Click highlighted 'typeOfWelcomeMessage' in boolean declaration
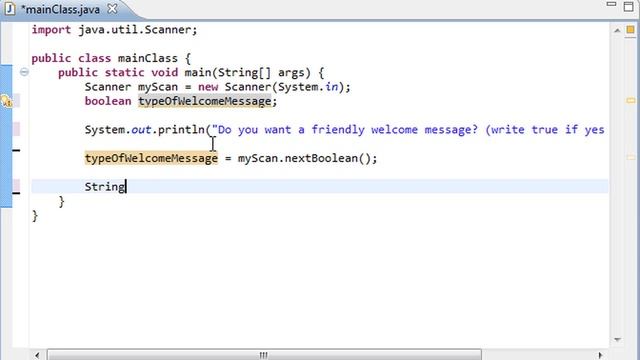640x360 pixels. tap(204, 101)
